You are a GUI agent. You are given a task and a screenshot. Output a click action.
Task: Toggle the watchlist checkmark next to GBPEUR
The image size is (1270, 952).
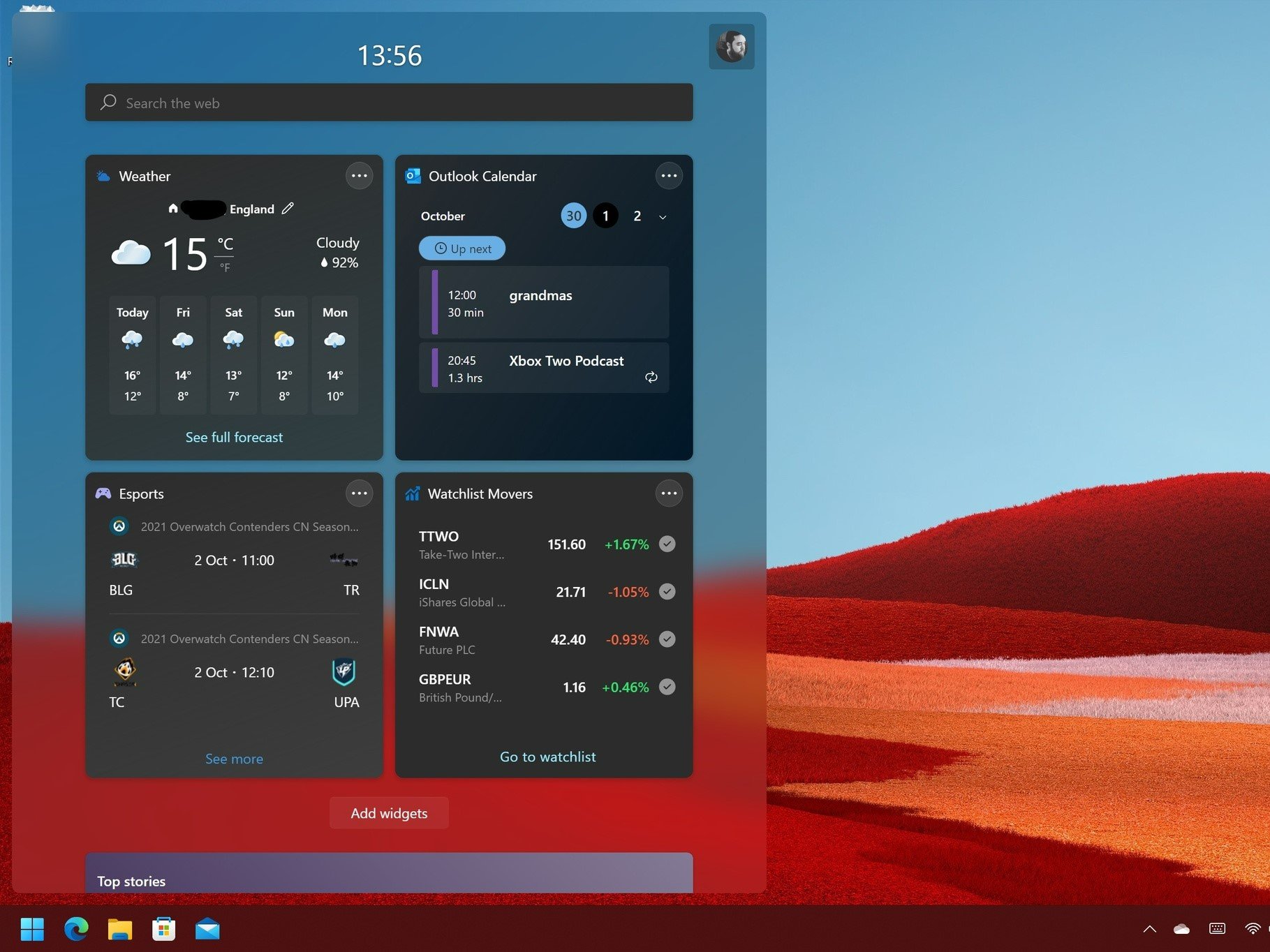tap(667, 687)
